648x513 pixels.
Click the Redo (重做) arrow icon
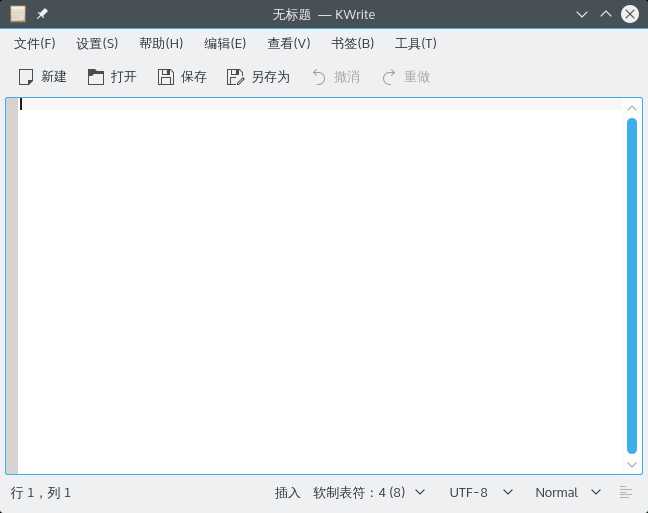pos(389,77)
